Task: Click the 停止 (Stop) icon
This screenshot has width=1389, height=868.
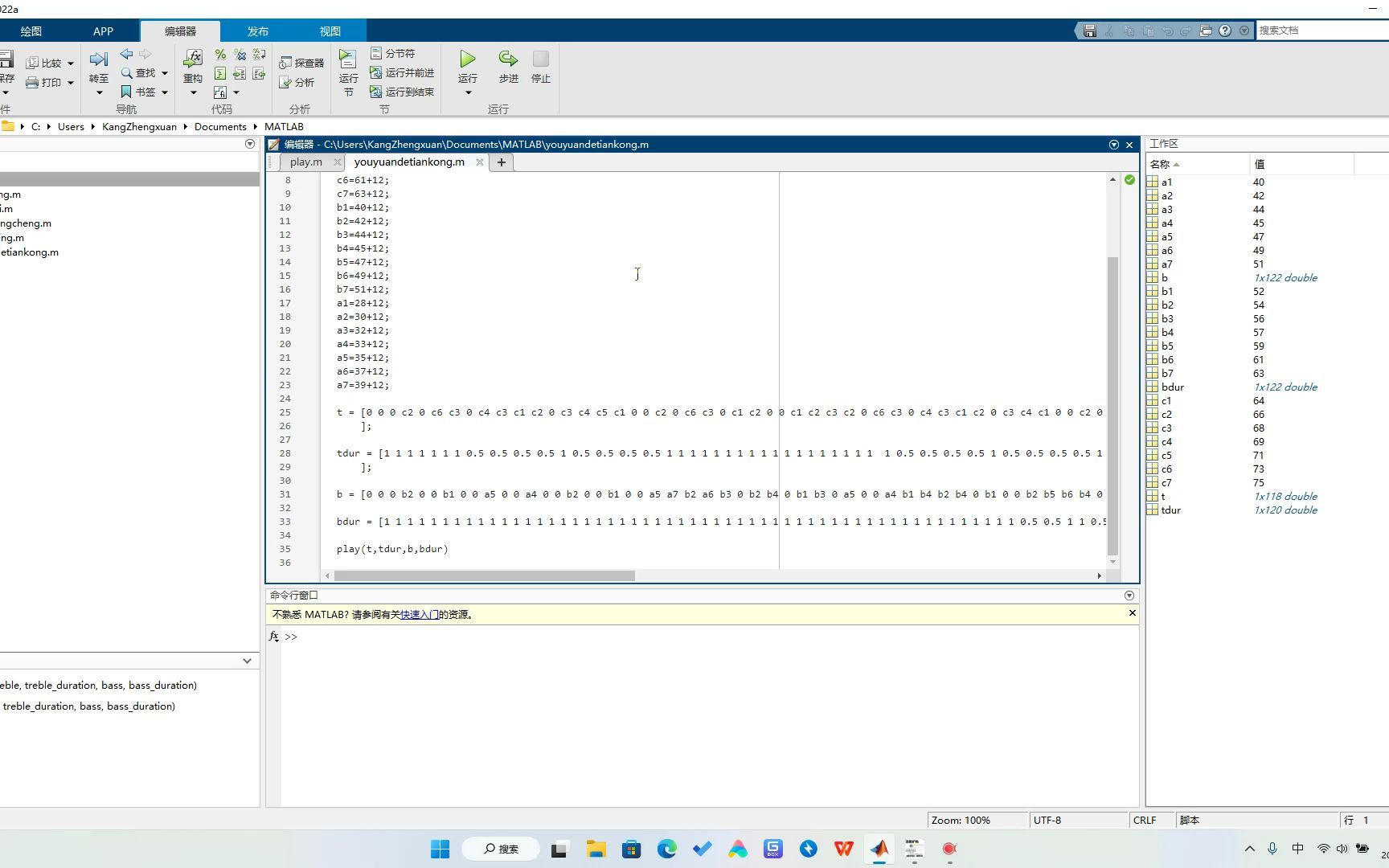Action: tap(539, 64)
